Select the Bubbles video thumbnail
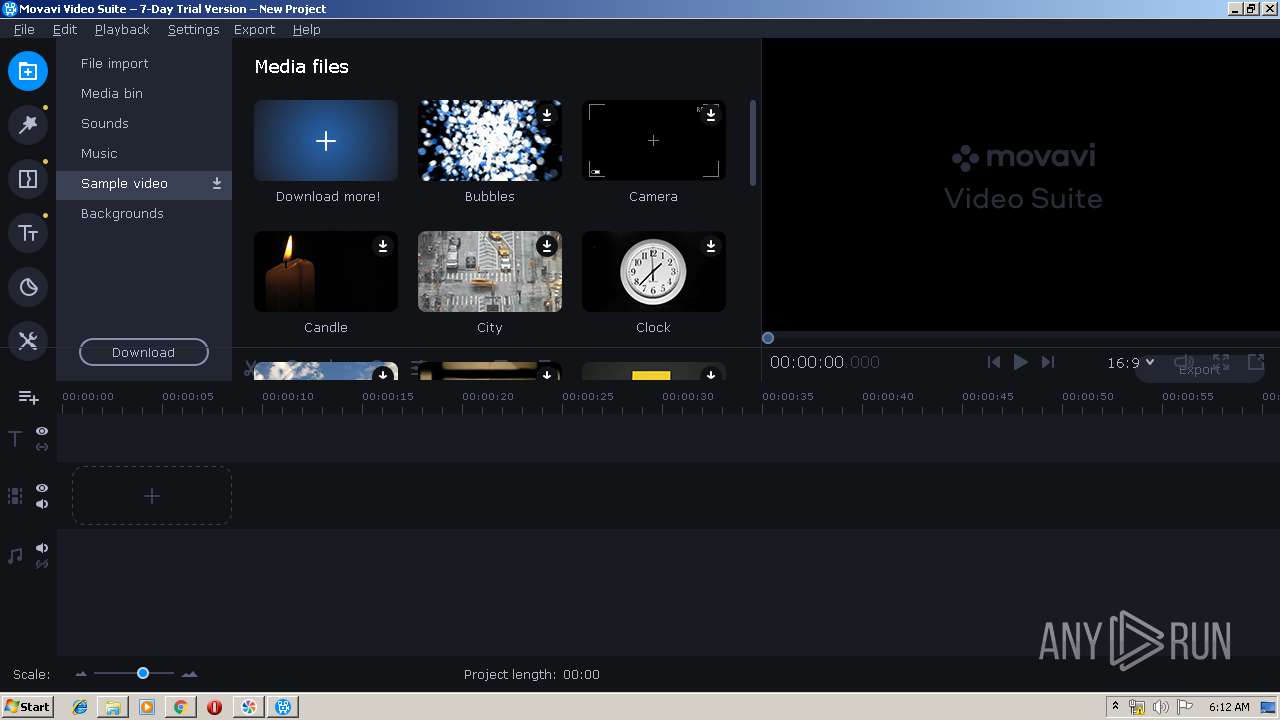 pyautogui.click(x=490, y=141)
